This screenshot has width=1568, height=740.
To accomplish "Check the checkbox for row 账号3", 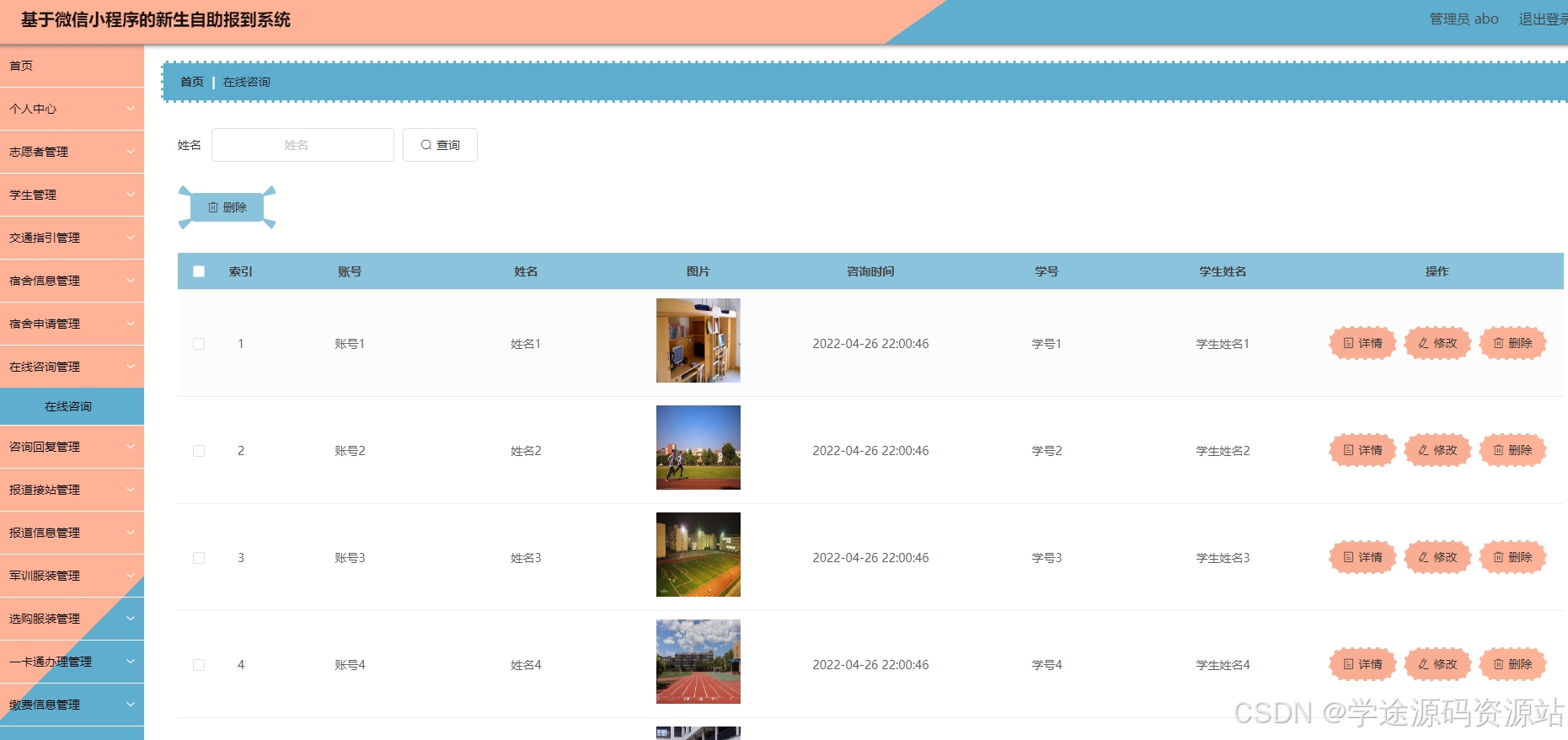I will coord(199,558).
